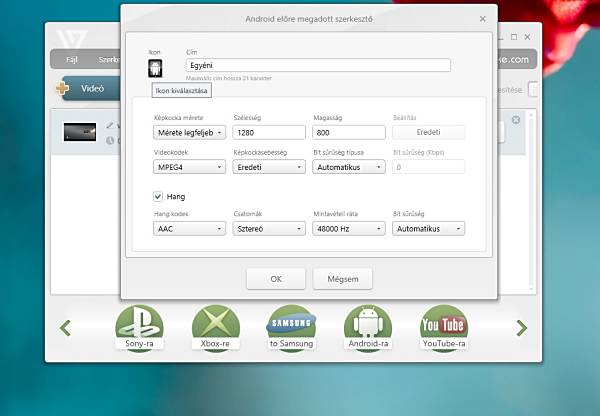Image resolution: width=600 pixels, height=416 pixels.
Task: Select the Android-ra output icon
Action: (368, 328)
